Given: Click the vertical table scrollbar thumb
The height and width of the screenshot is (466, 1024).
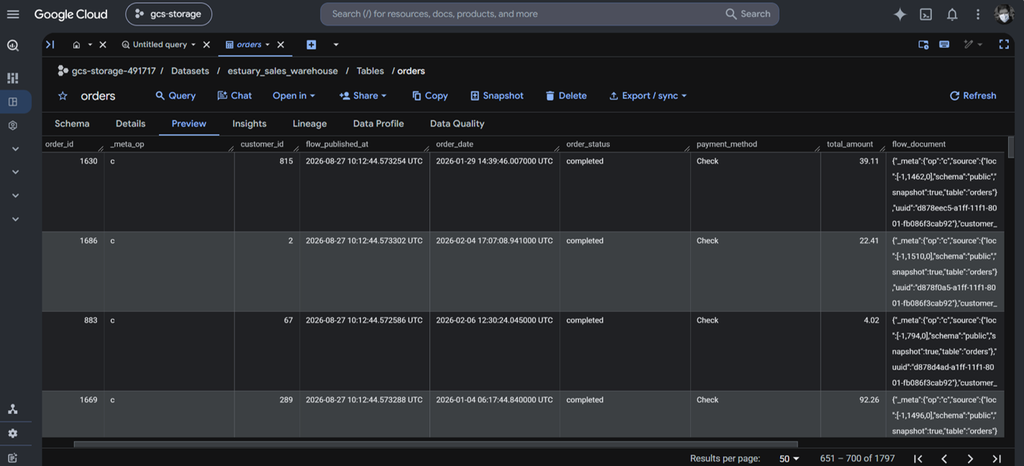Looking at the screenshot, I should point(1012,147).
